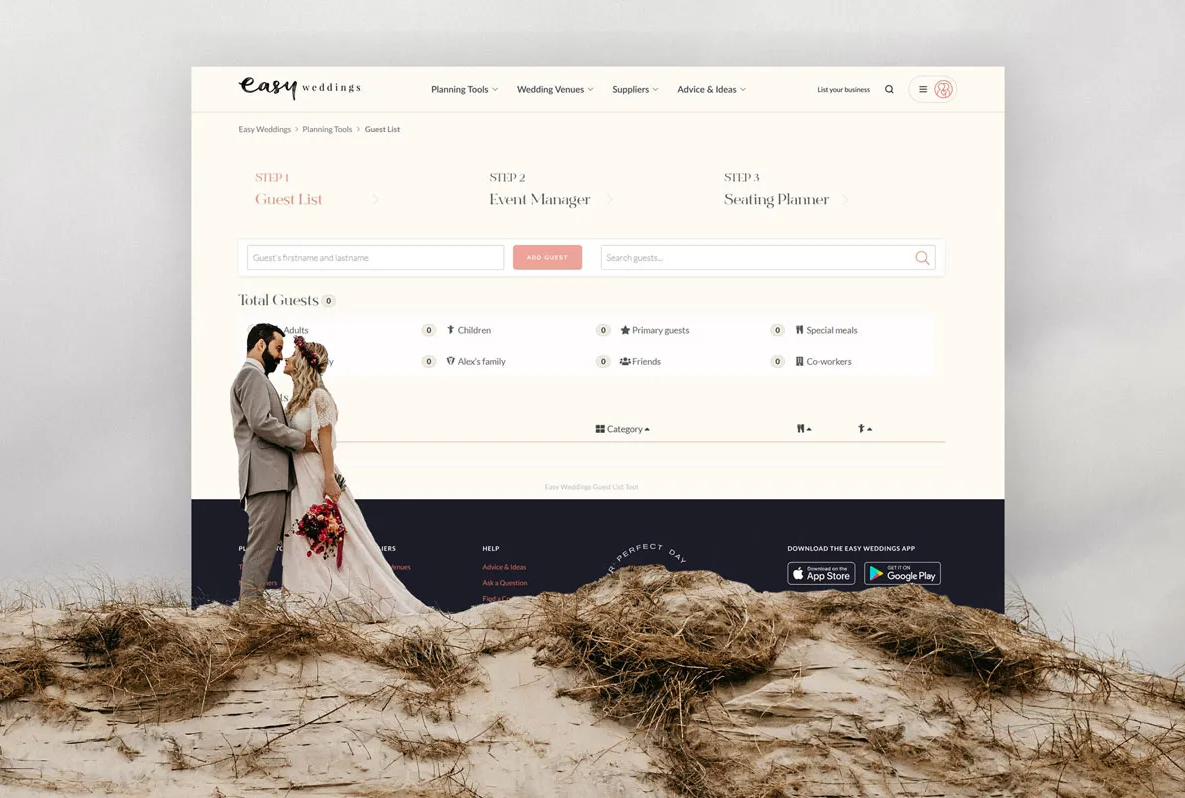Click the Download on the App Store badge
Viewport: 1185px width, 798px height.
(x=821, y=574)
